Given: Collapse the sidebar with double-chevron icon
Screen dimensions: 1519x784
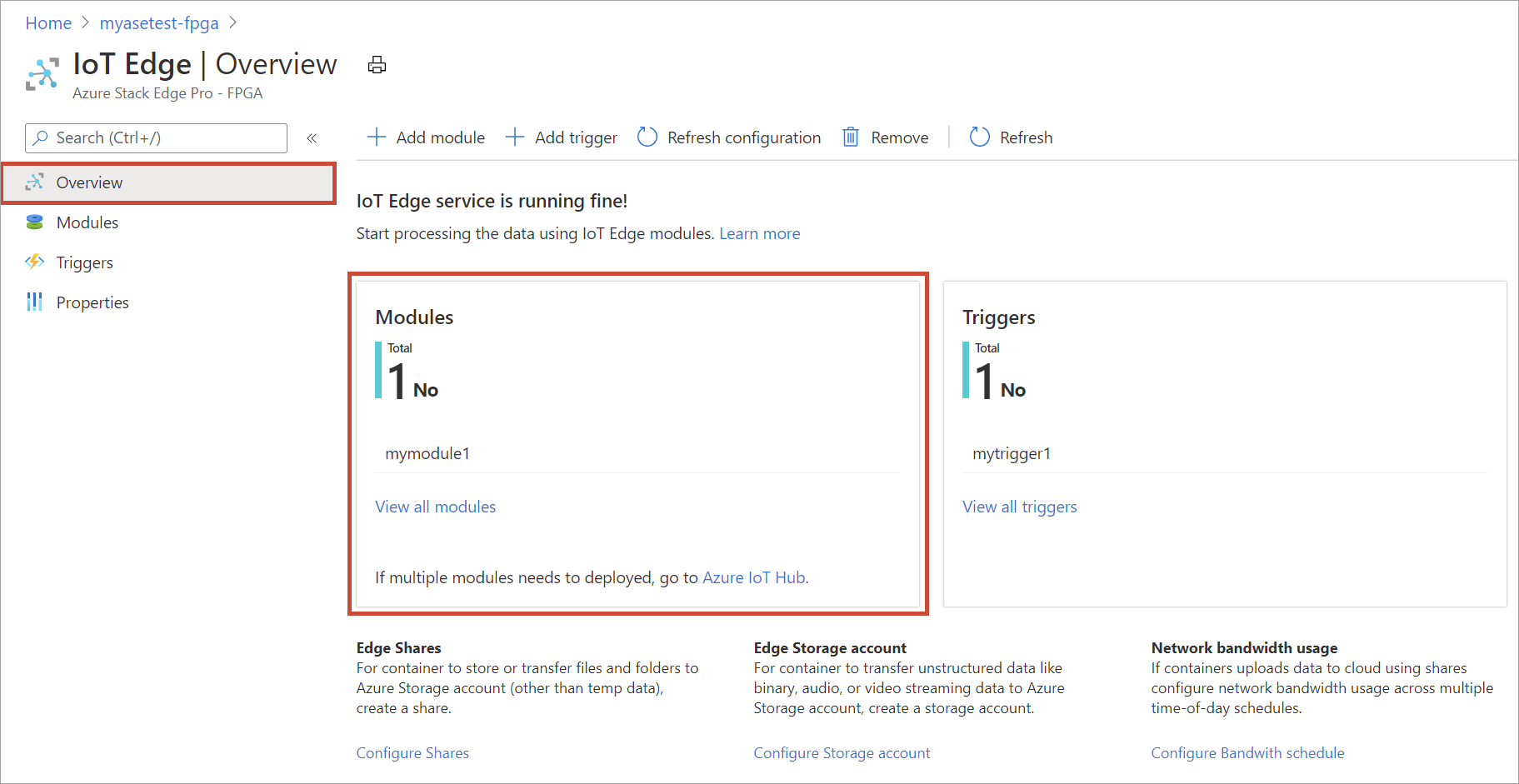Looking at the screenshot, I should pyautogui.click(x=312, y=138).
